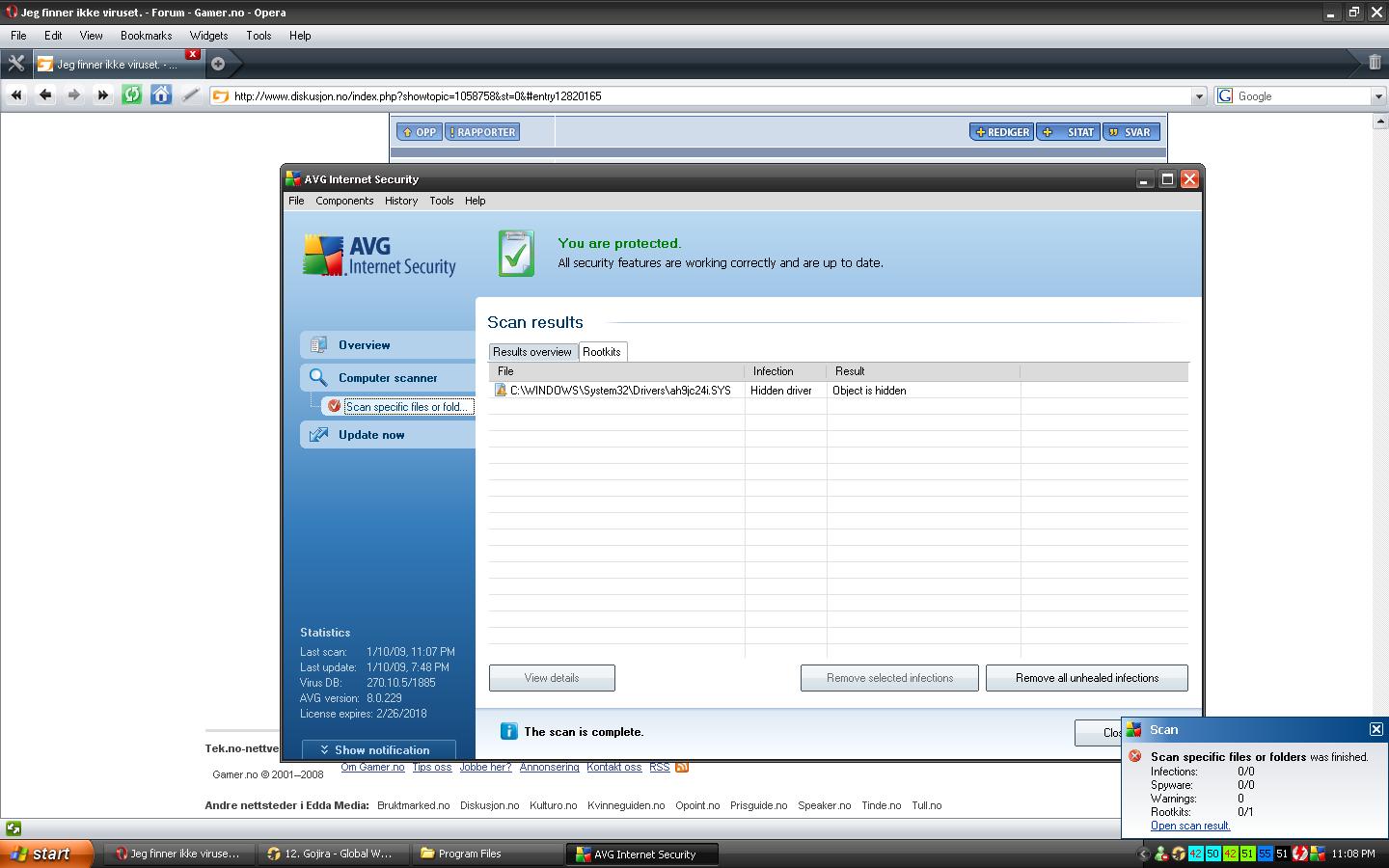Toggle Opera's panel with the wrench icon

15,64
